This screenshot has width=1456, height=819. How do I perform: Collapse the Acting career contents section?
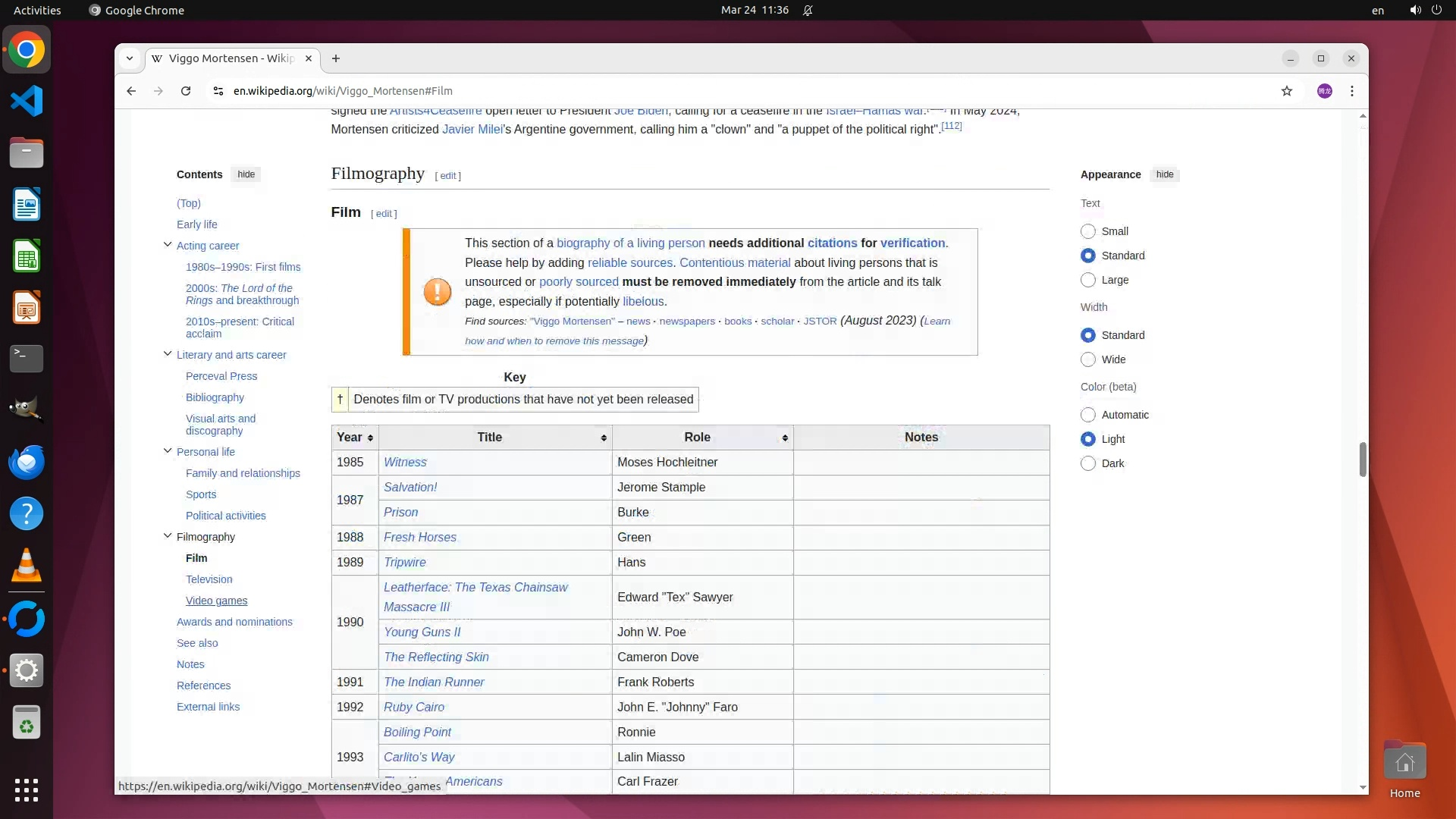[x=168, y=245]
